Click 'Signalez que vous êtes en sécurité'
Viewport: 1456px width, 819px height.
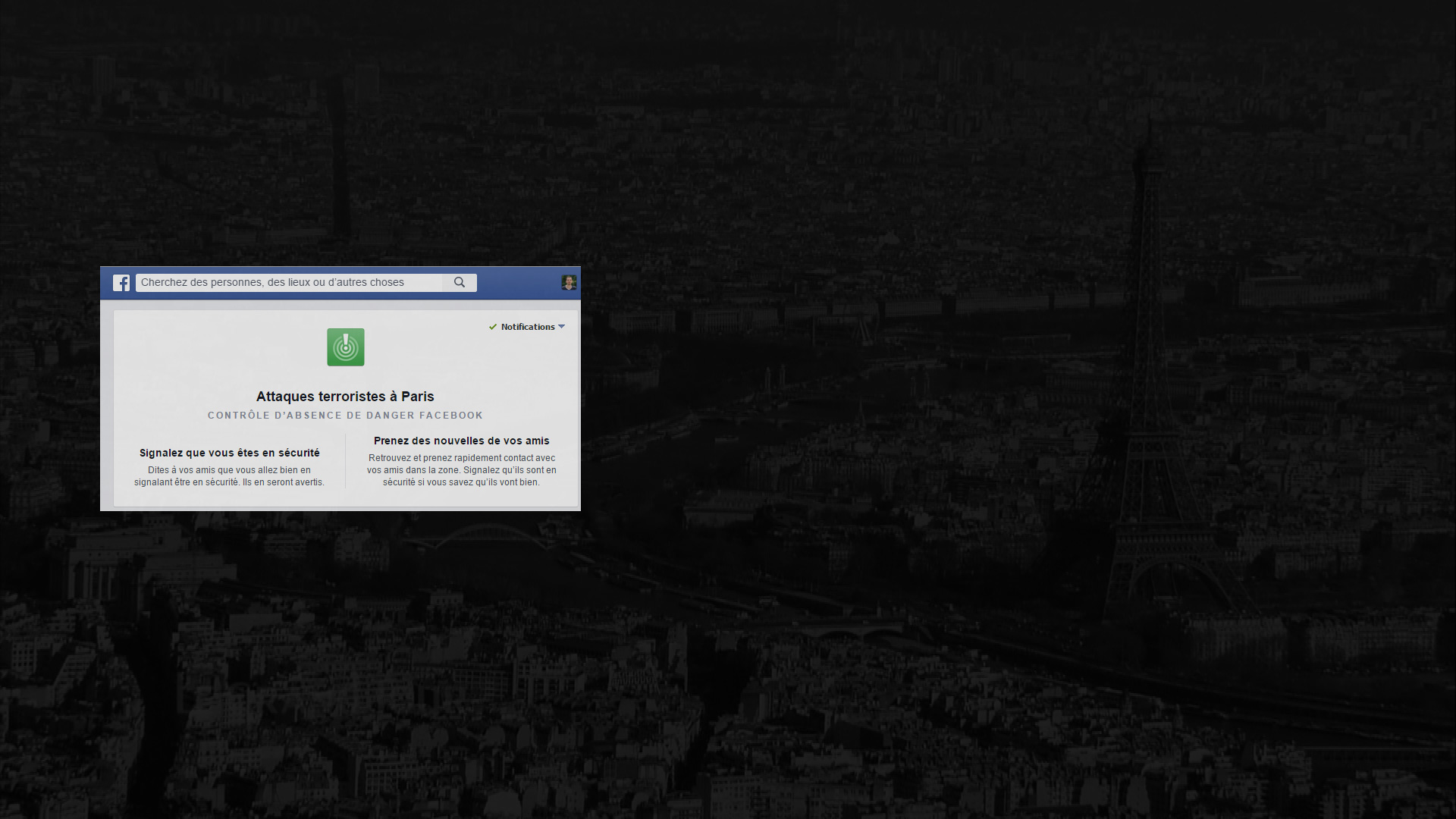point(230,453)
